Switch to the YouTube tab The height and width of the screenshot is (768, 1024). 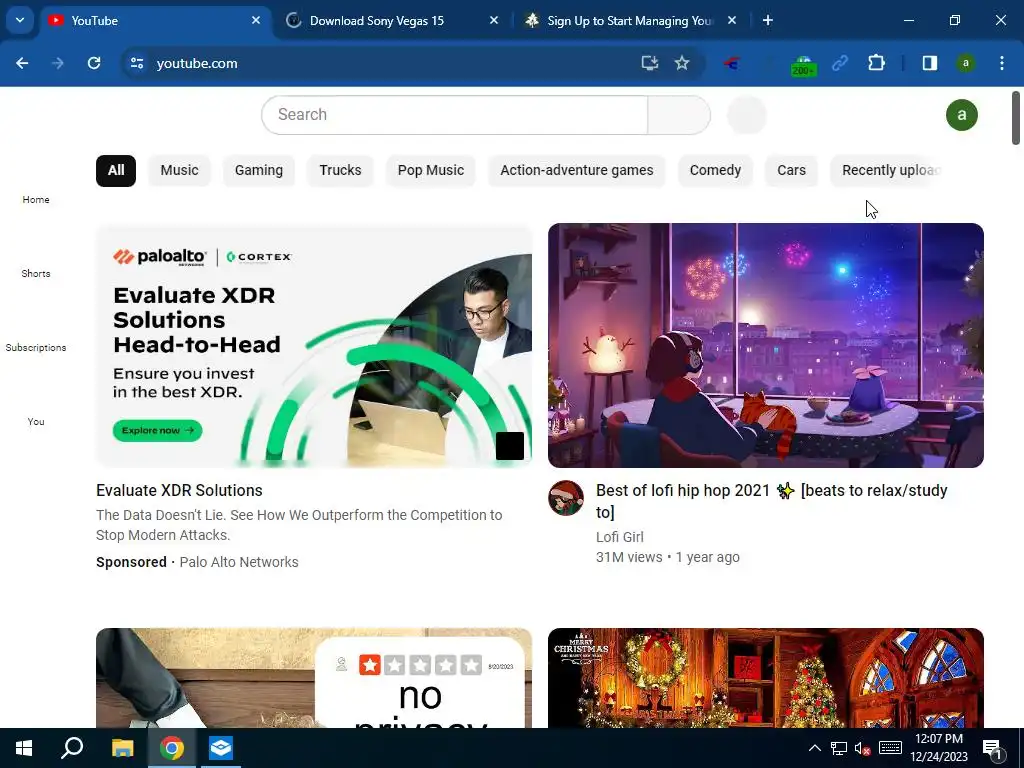(x=155, y=21)
